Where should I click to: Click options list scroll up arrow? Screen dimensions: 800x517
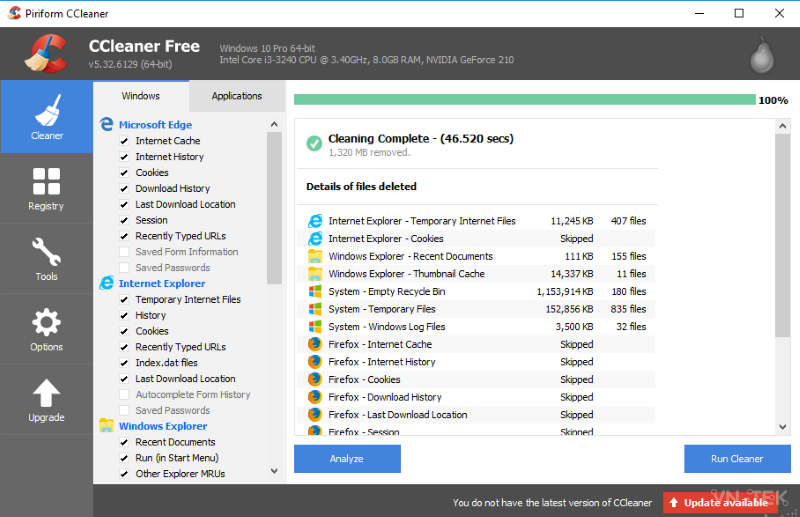[x=274, y=124]
